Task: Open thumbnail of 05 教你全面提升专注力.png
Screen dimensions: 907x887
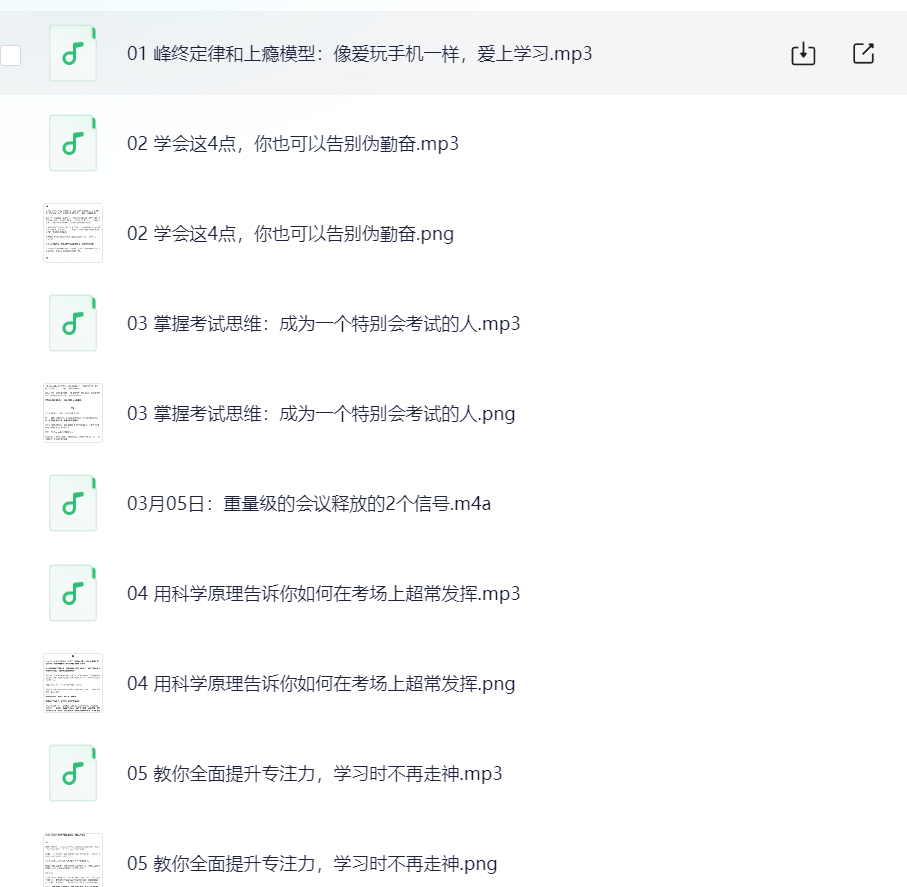Action: [73, 860]
